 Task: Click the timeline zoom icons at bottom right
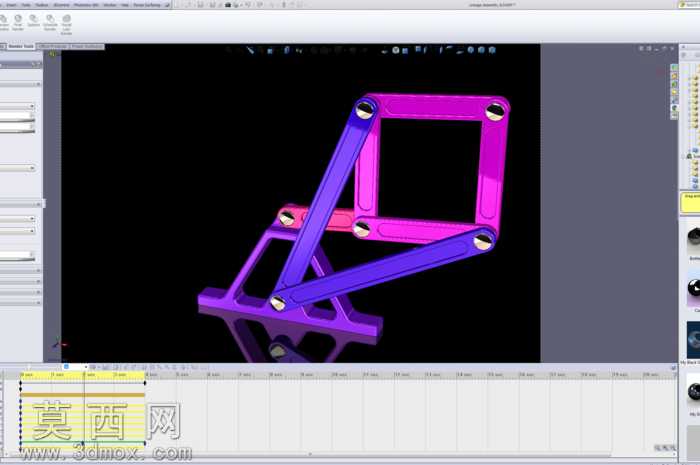(x=665, y=448)
